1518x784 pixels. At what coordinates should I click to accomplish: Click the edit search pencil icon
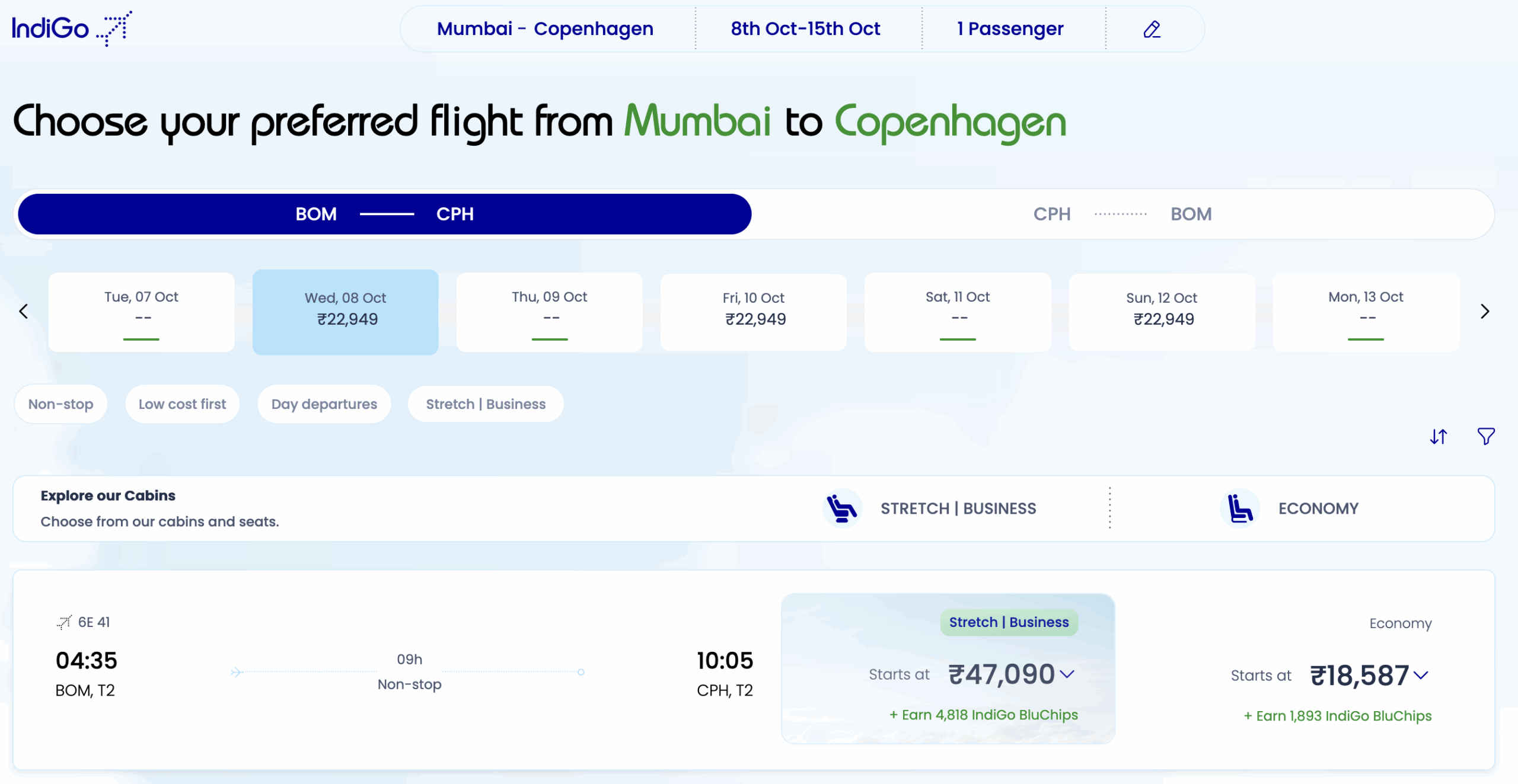(x=1152, y=29)
